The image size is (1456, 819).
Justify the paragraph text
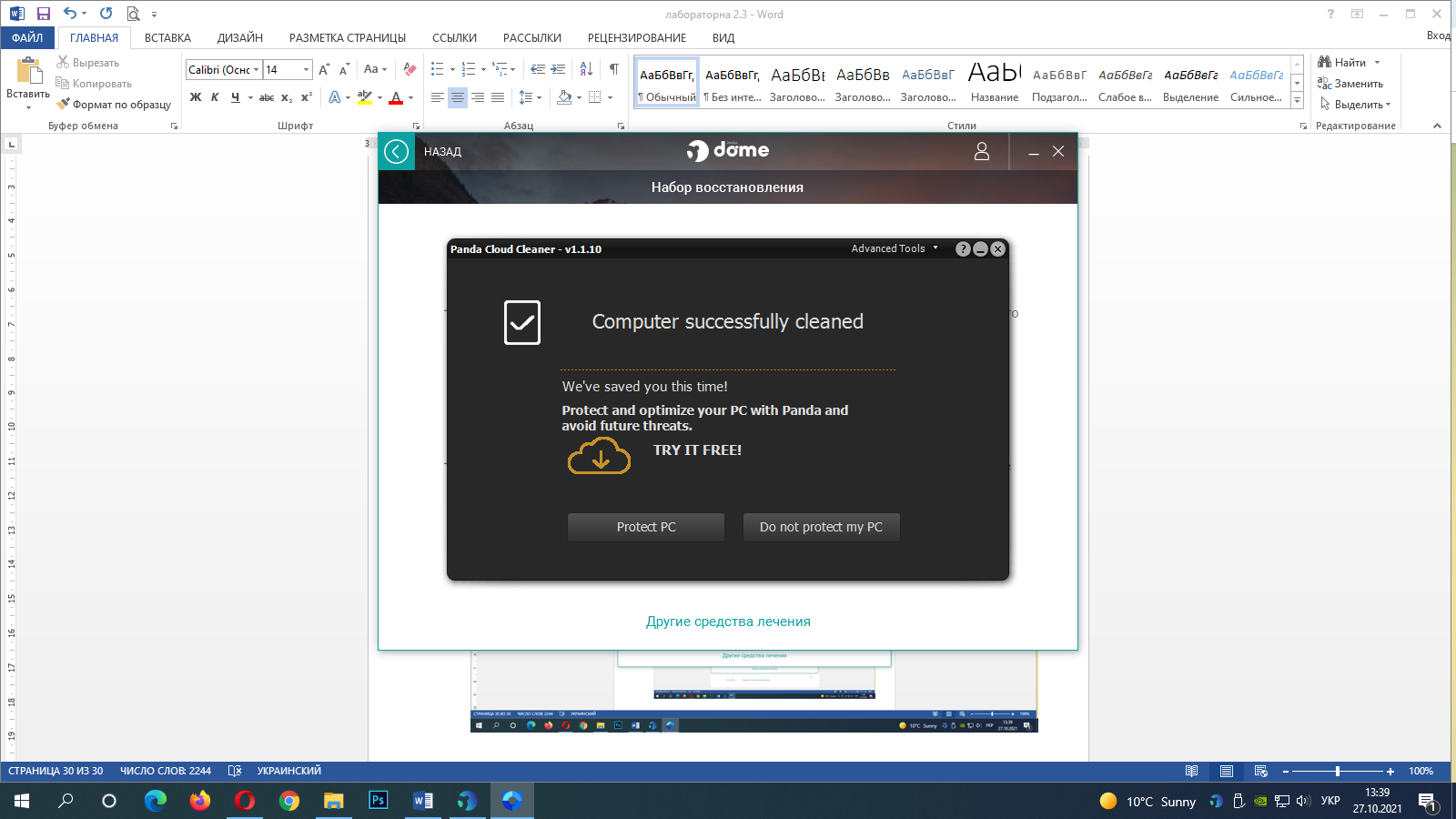pos(498,97)
